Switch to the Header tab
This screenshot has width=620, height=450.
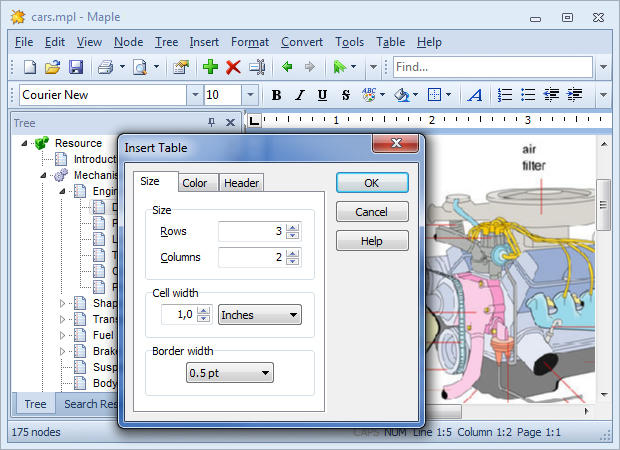pos(242,183)
